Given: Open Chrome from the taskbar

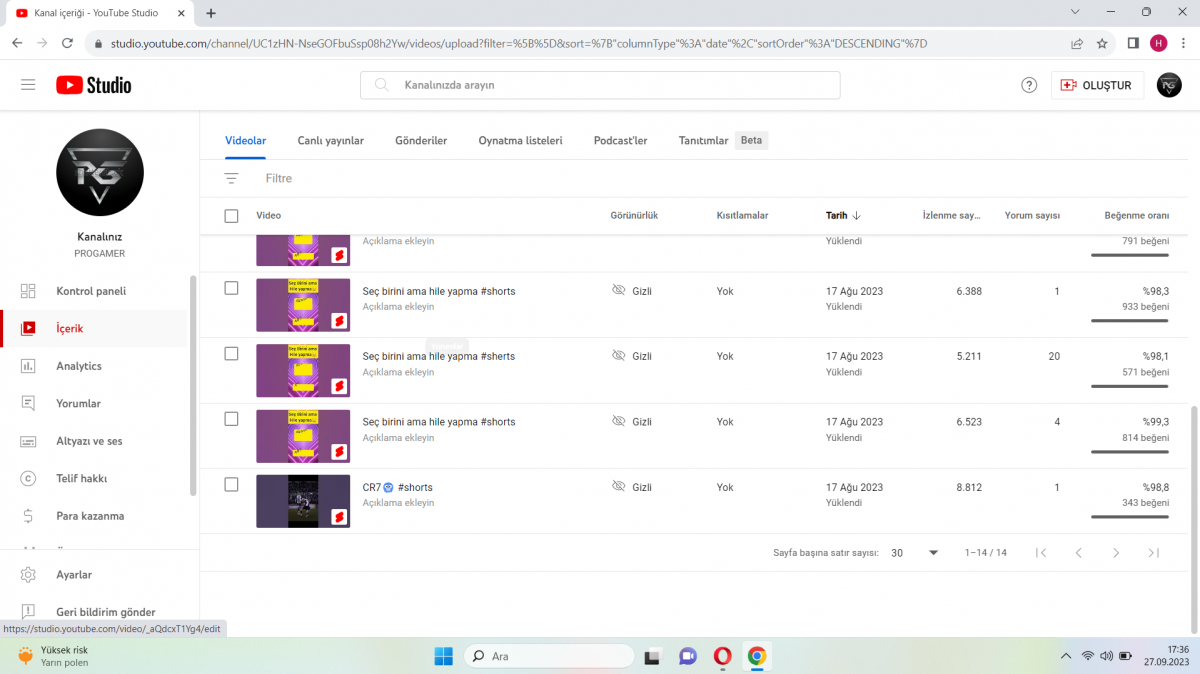Looking at the screenshot, I should pyautogui.click(x=757, y=656).
